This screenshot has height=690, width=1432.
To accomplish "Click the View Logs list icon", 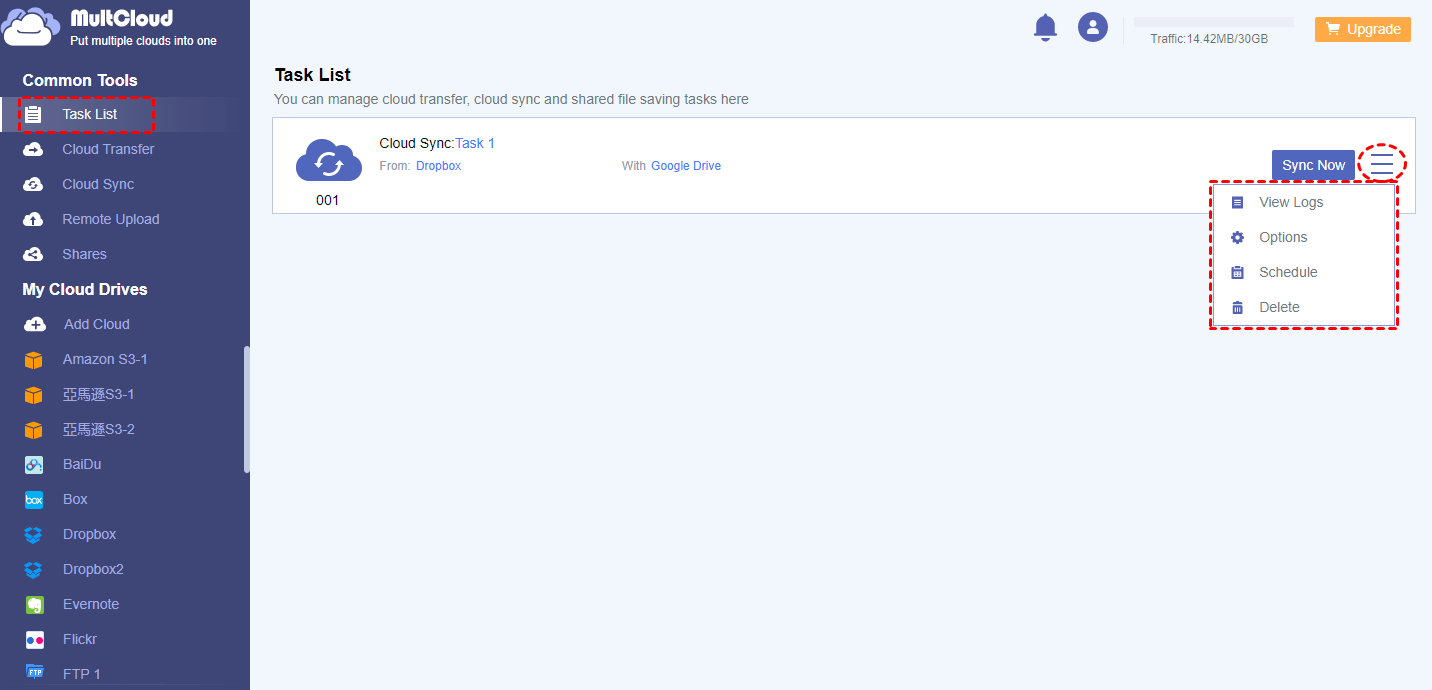I will click(1238, 202).
